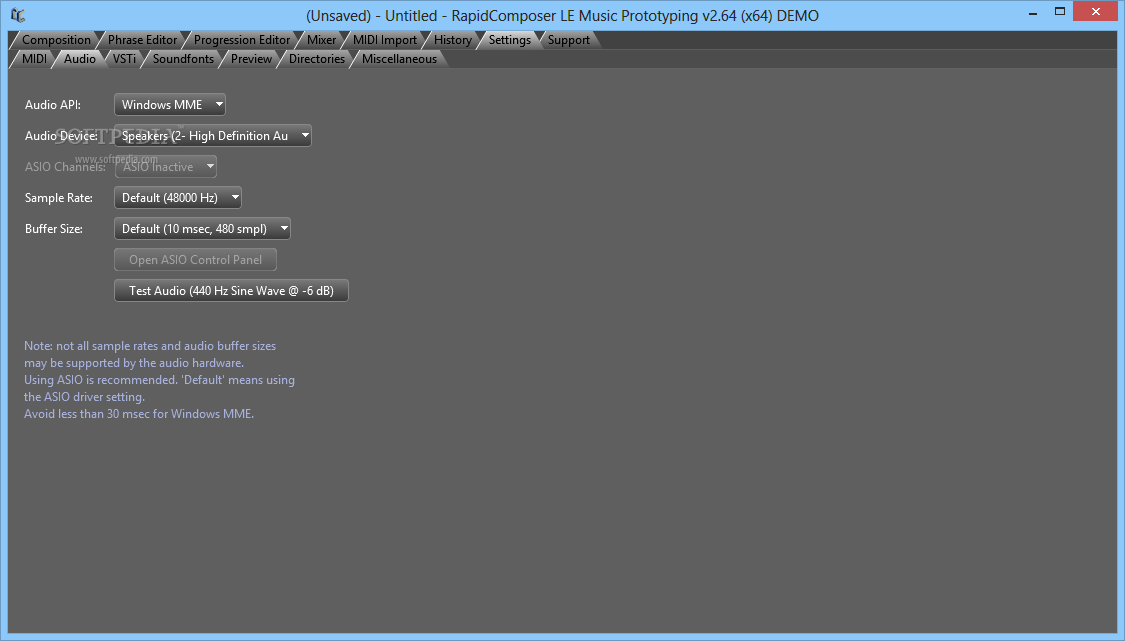Viewport: 1125px width, 641px height.
Task: Click the 'Using ASIO is recommended' note line
Action: (x=159, y=380)
